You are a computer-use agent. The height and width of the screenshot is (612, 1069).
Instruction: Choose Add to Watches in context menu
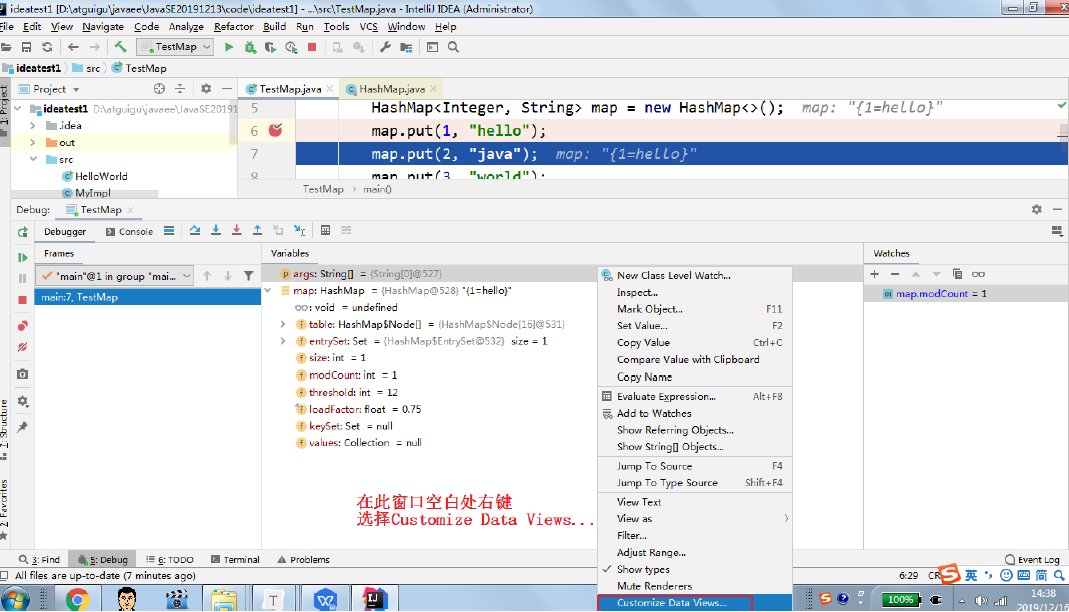click(654, 413)
